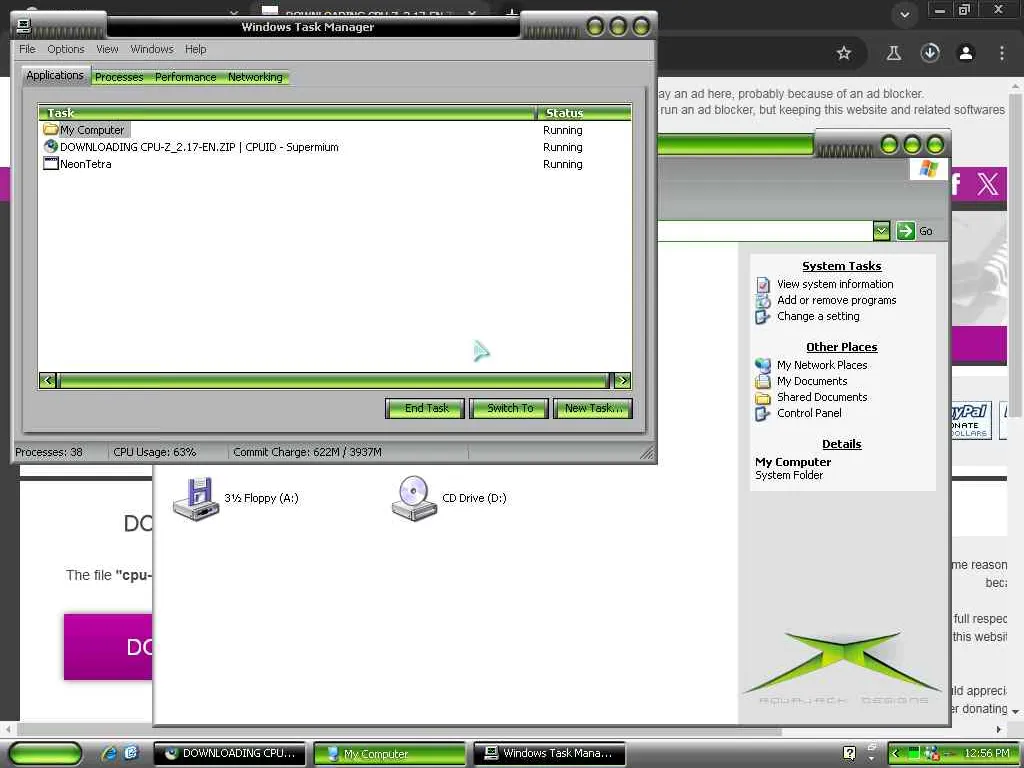
Task: Click the Windows flag logo in My Computer
Action: pyautogui.click(x=928, y=168)
